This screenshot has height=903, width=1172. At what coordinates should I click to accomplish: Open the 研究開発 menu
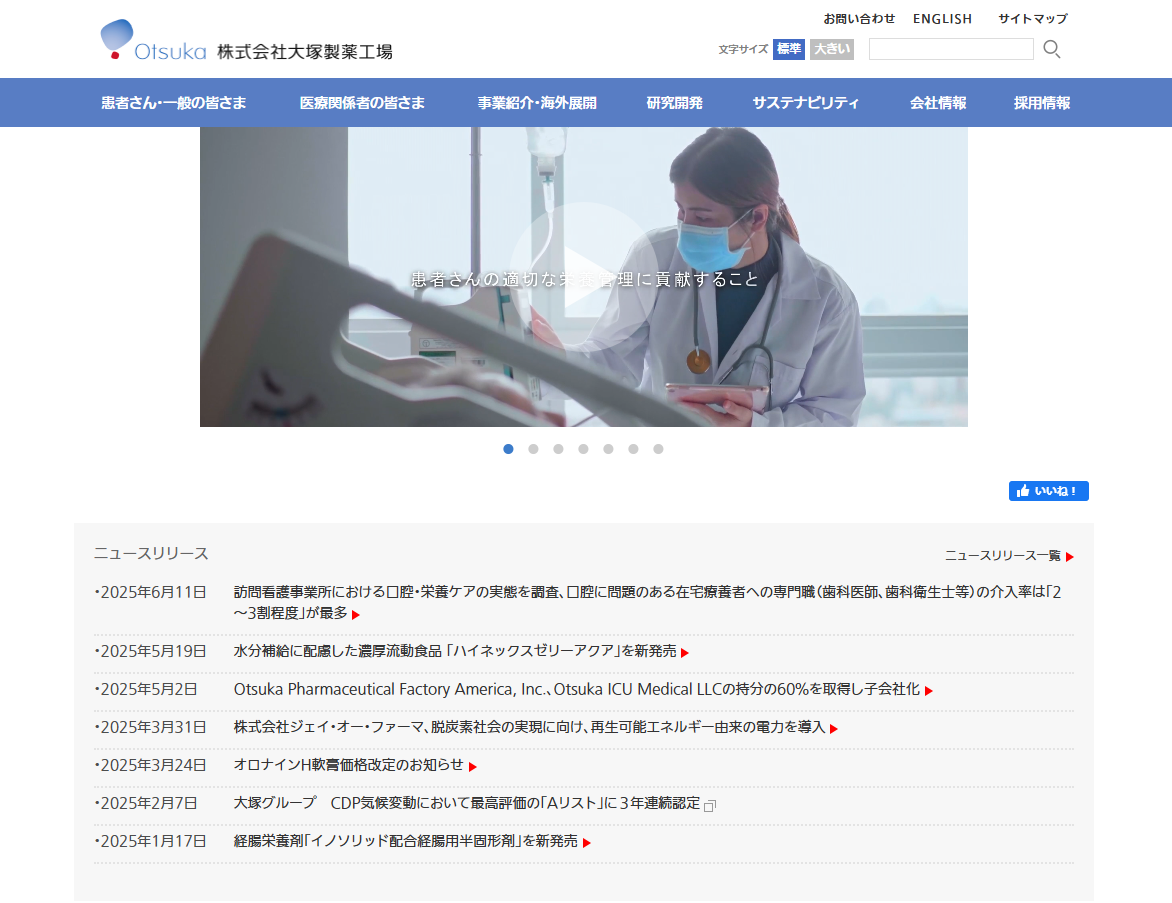[674, 103]
